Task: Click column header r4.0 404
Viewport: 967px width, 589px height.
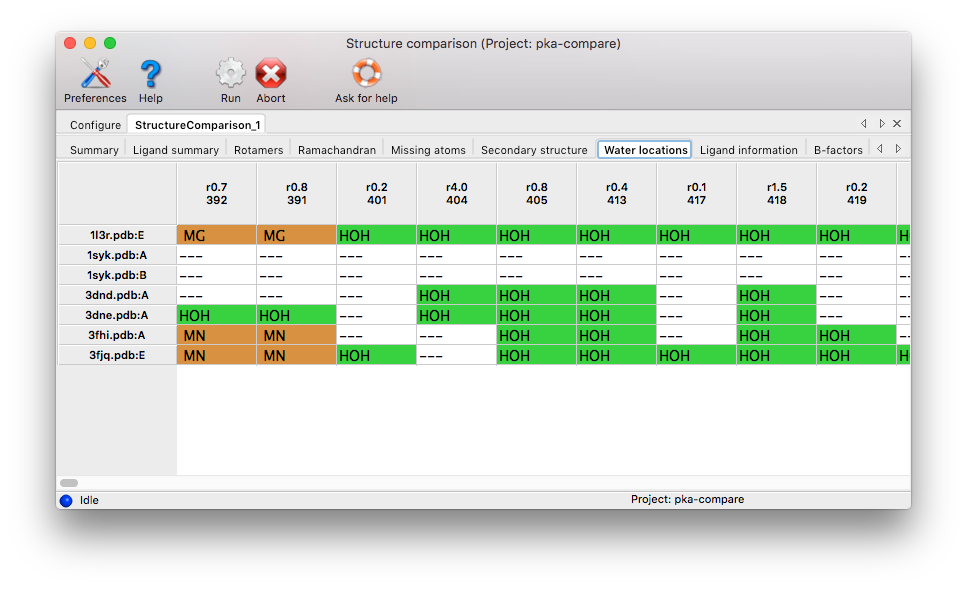Action: tap(456, 194)
